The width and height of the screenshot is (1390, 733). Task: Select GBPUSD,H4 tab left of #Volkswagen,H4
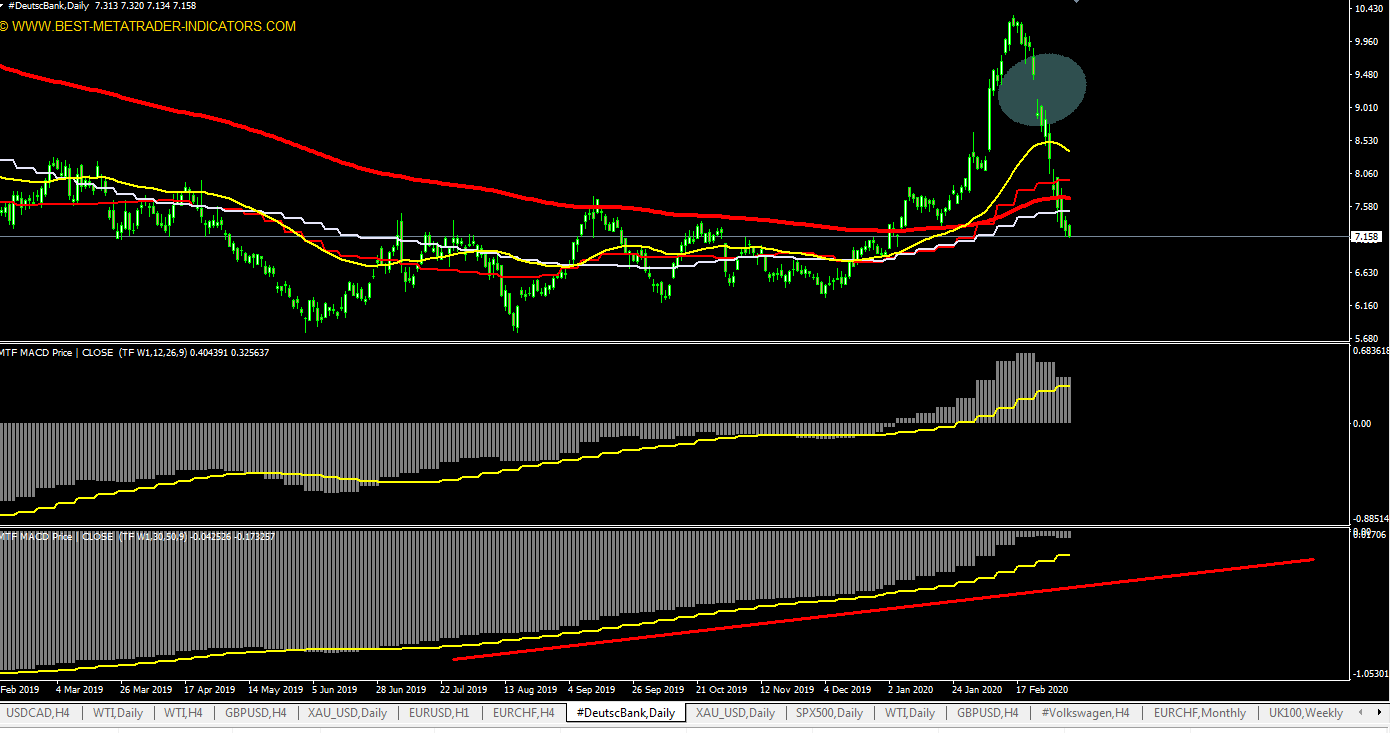click(x=987, y=713)
